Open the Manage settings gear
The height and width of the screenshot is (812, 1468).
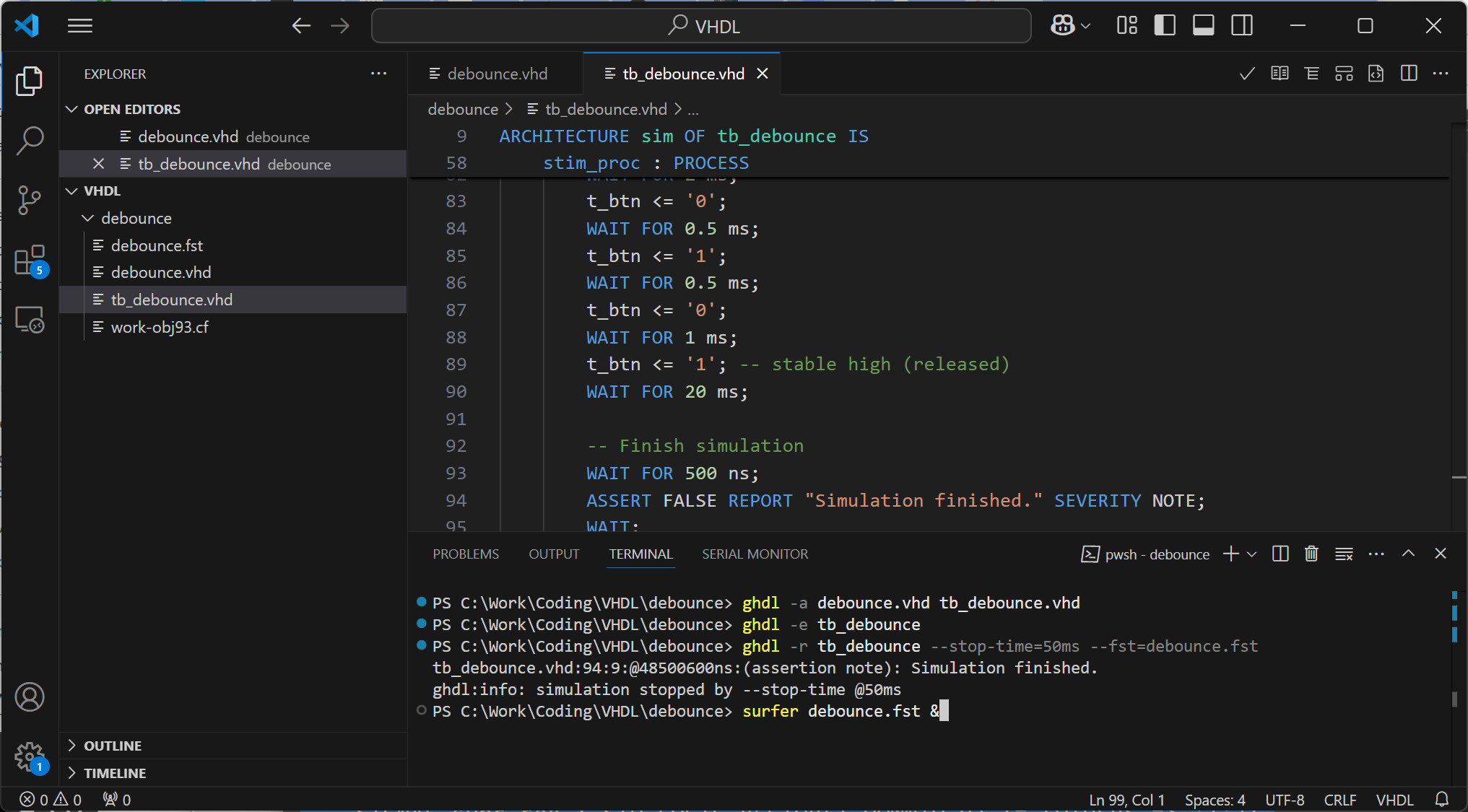(30, 757)
